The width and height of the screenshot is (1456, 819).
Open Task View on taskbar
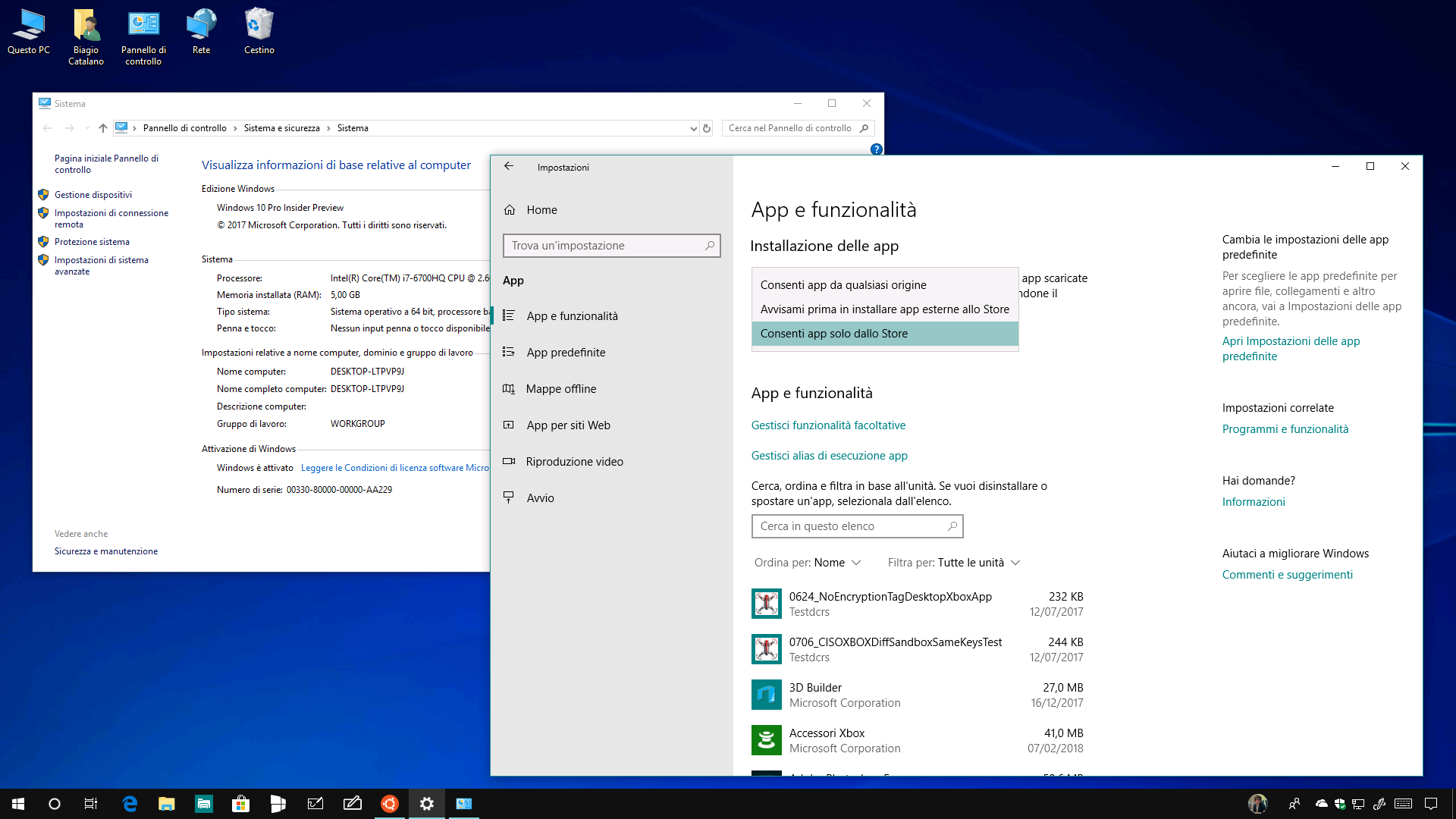(91, 804)
